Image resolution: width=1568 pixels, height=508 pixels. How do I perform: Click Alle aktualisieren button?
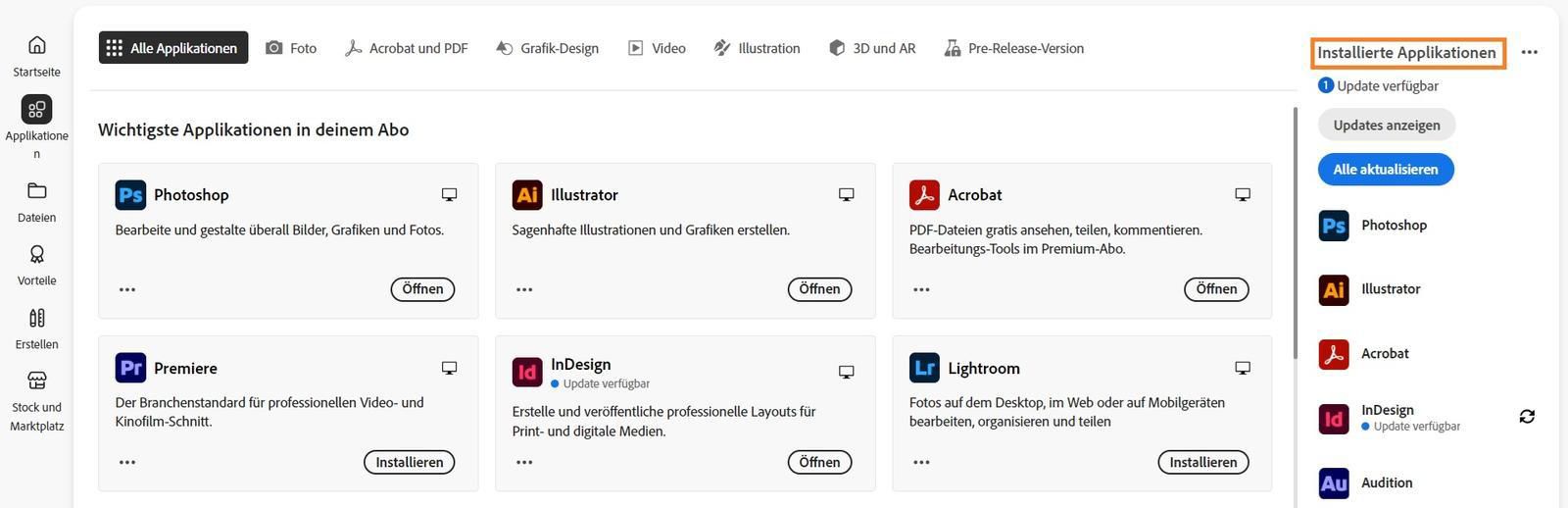(x=1386, y=169)
